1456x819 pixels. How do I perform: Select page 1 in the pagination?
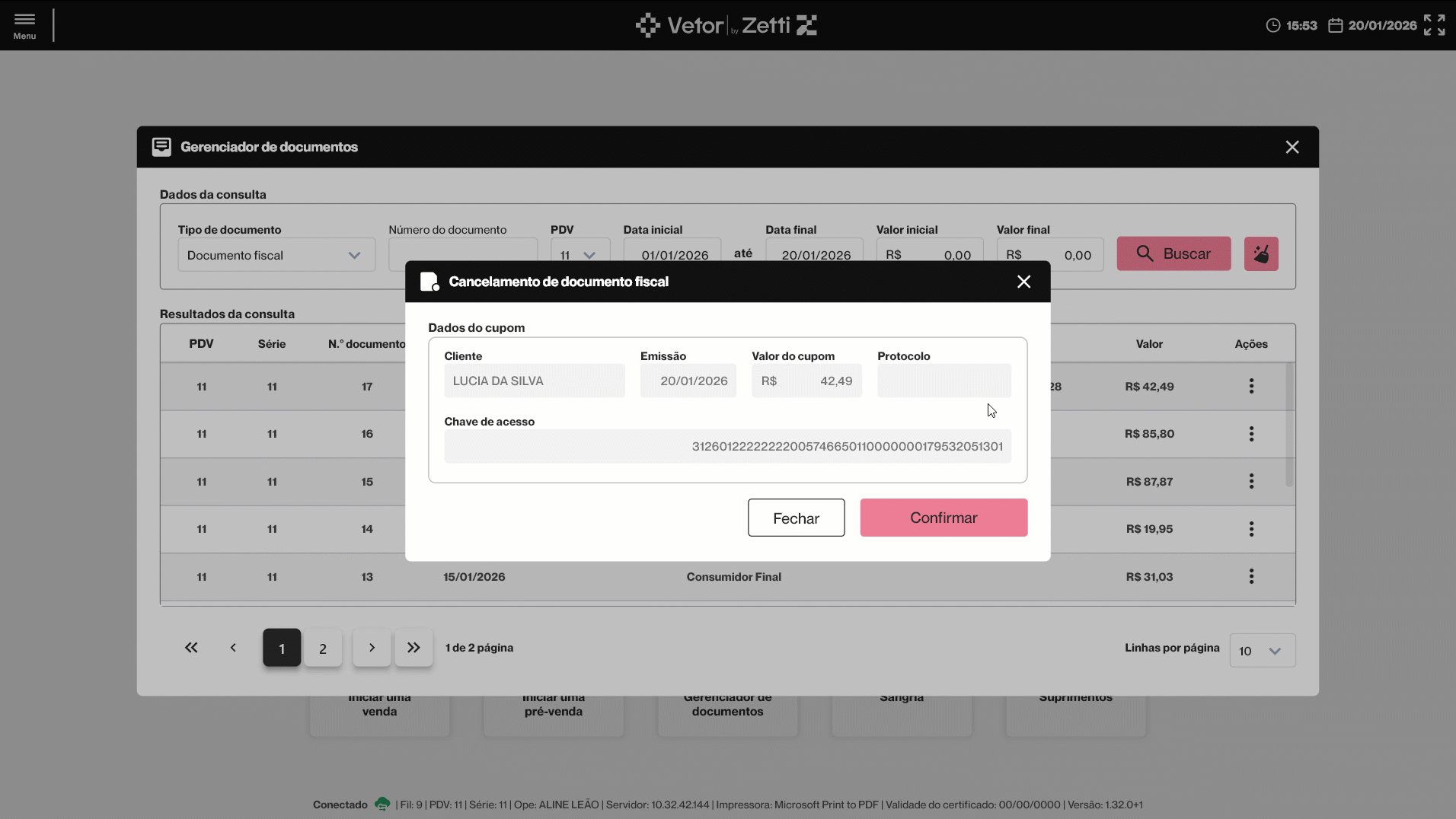tap(282, 649)
